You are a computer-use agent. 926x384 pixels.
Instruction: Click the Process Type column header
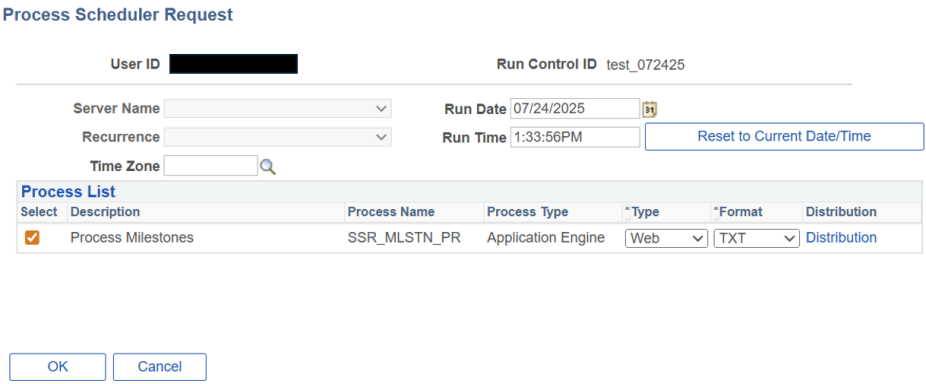tap(527, 211)
